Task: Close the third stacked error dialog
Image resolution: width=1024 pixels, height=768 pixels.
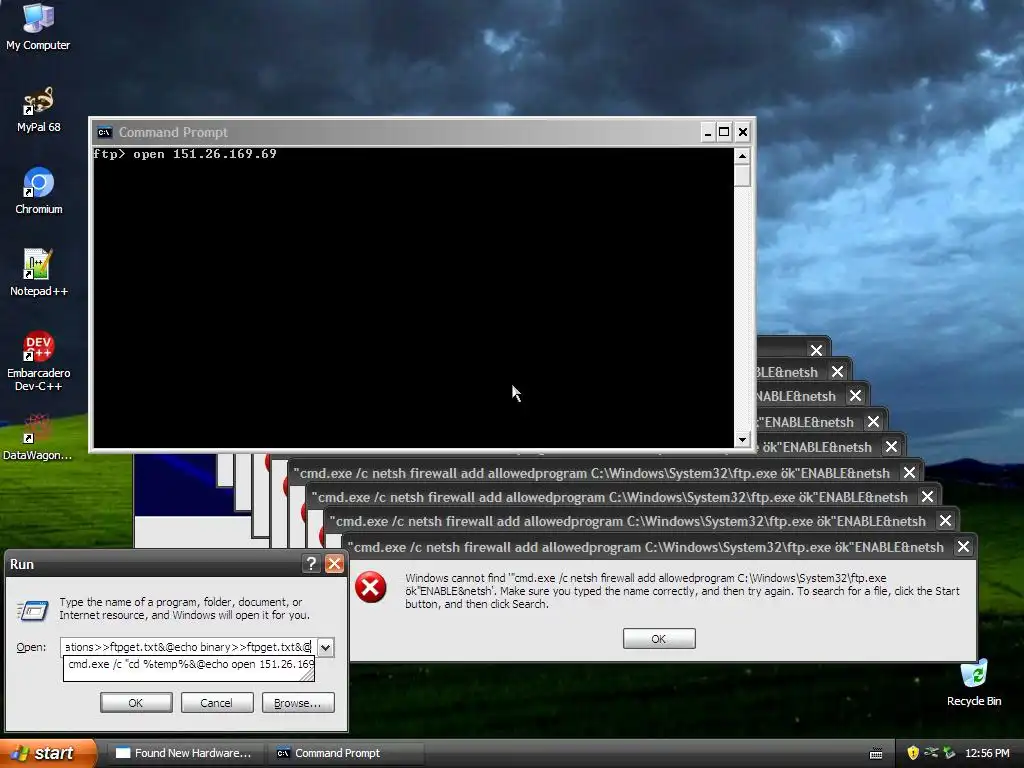Action: 927,497
